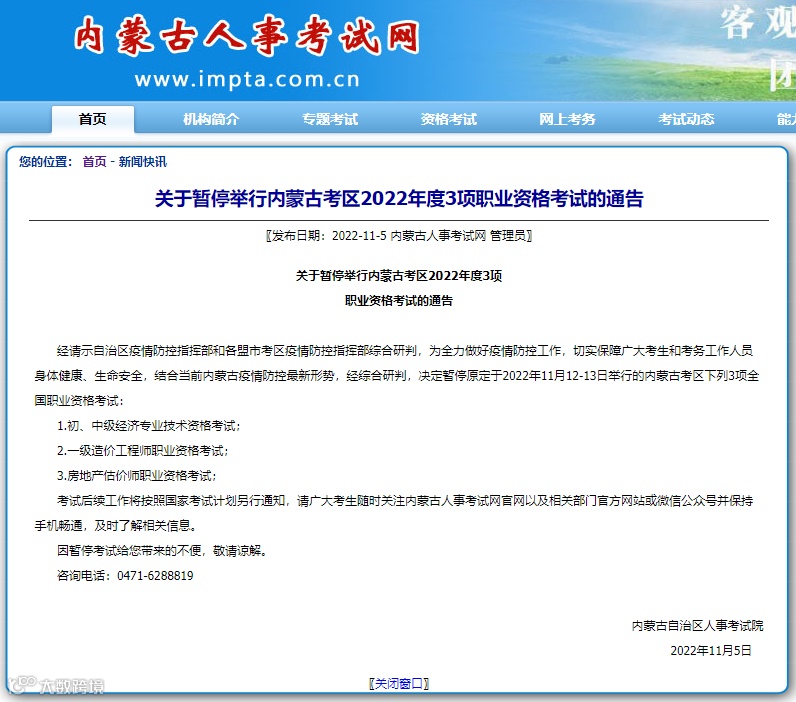Go to 专题考试 in the navigation bar
This screenshot has height=702, width=796.
[x=330, y=119]
